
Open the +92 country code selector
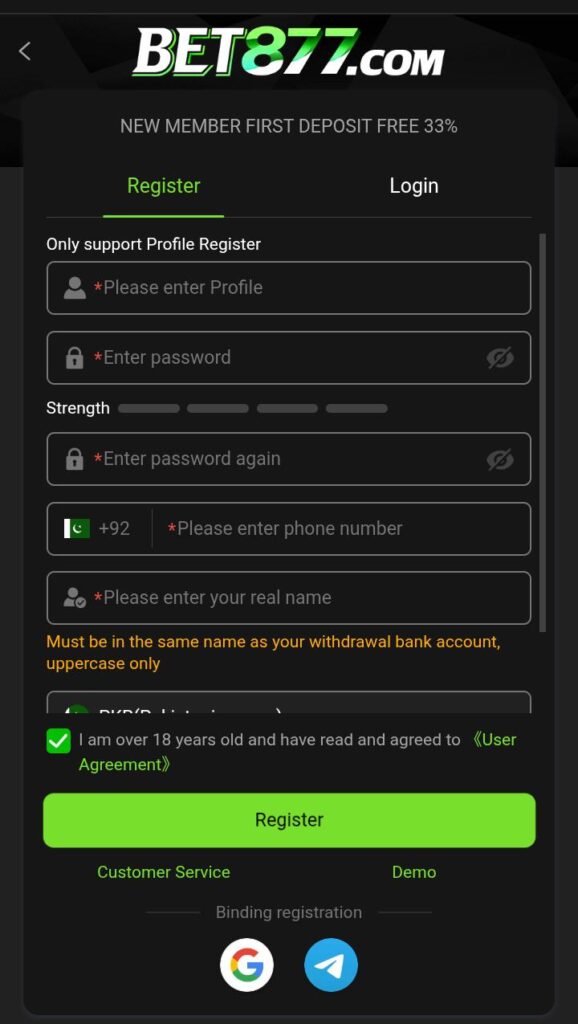coord(112,528)
